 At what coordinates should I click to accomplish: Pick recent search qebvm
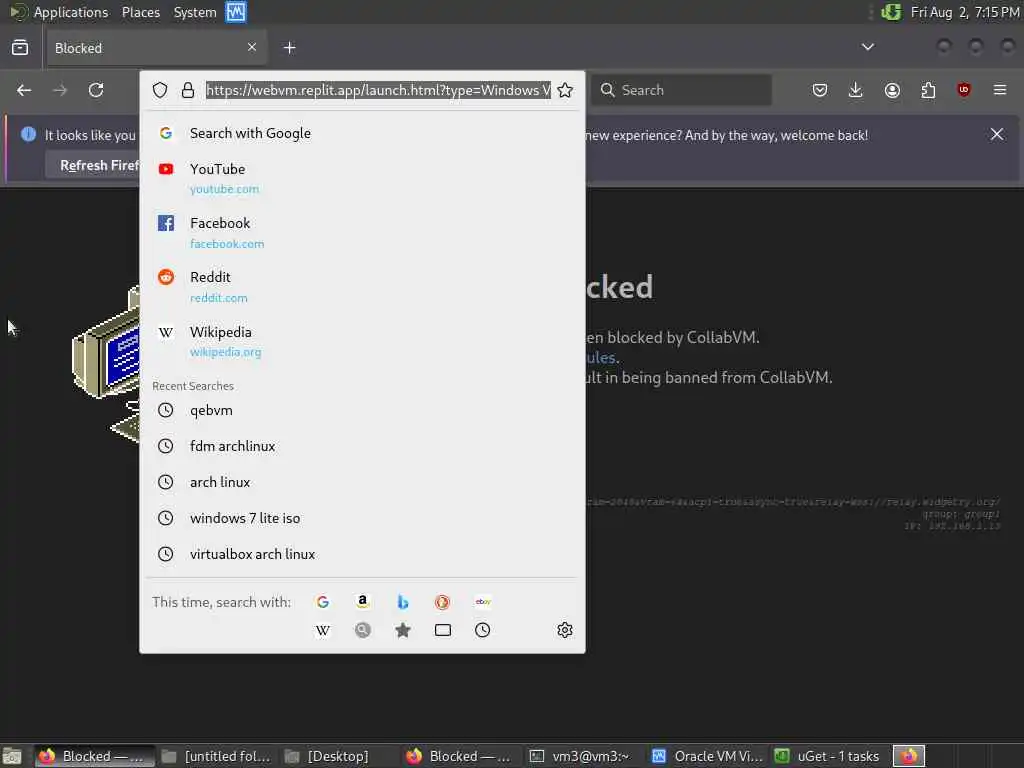(x=362, y=410)
